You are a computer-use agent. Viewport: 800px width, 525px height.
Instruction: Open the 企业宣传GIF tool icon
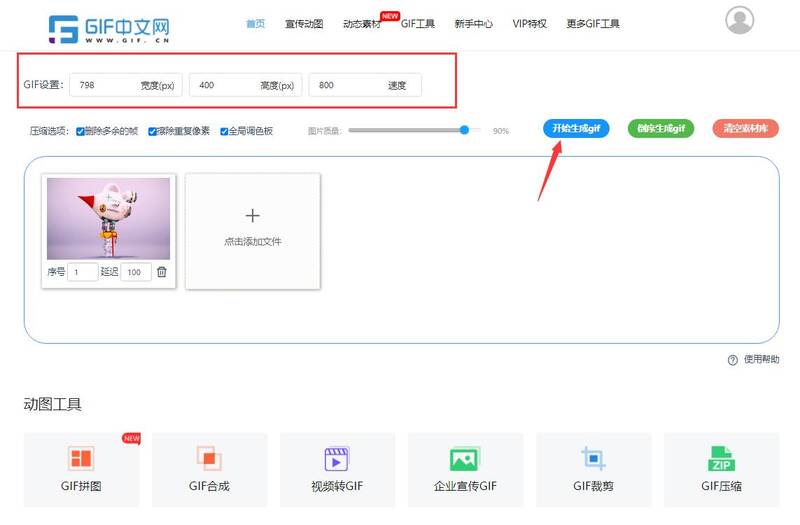(x=465, y=459)
